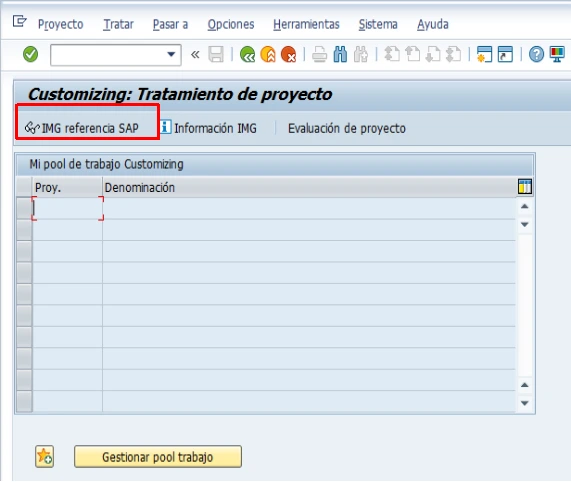Click the Save diskette icon
The image size is (571, 482).
[x=216, y=55]
